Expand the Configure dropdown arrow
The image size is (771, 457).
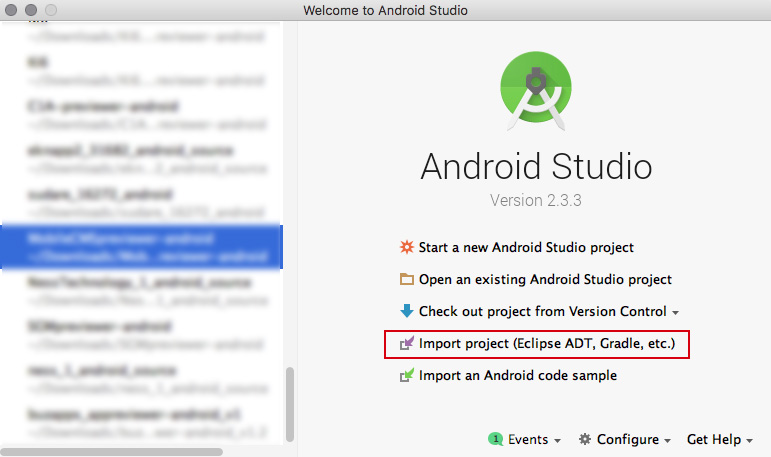pos(667,440)
